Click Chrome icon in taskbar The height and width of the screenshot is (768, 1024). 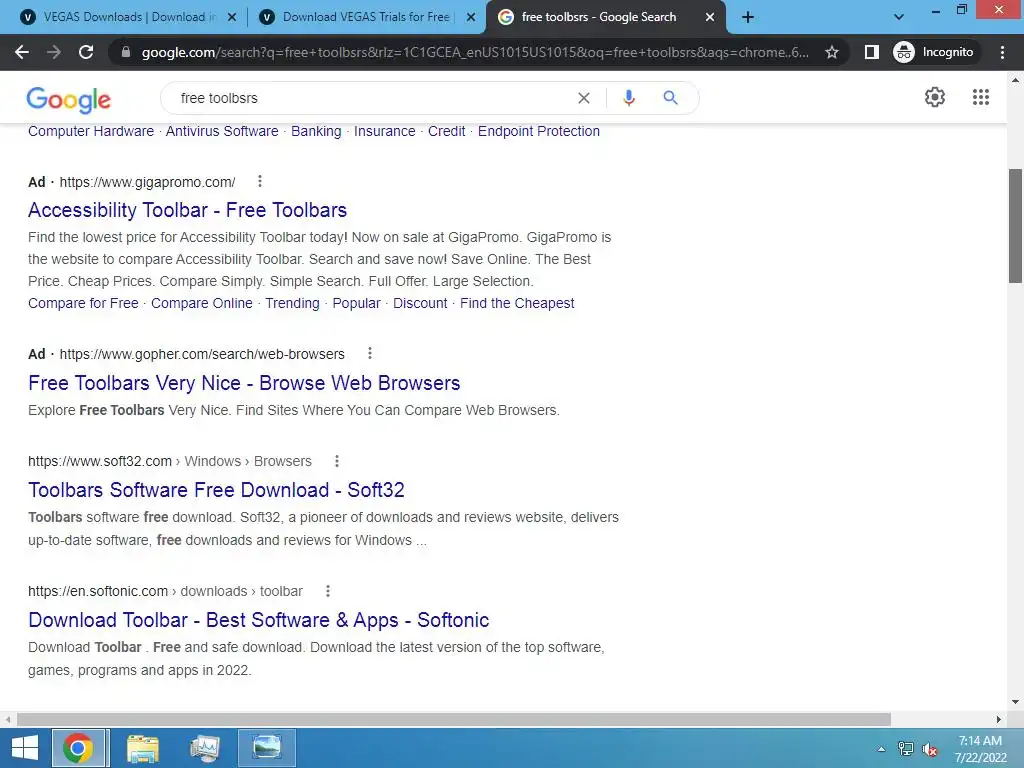[78, 748]
